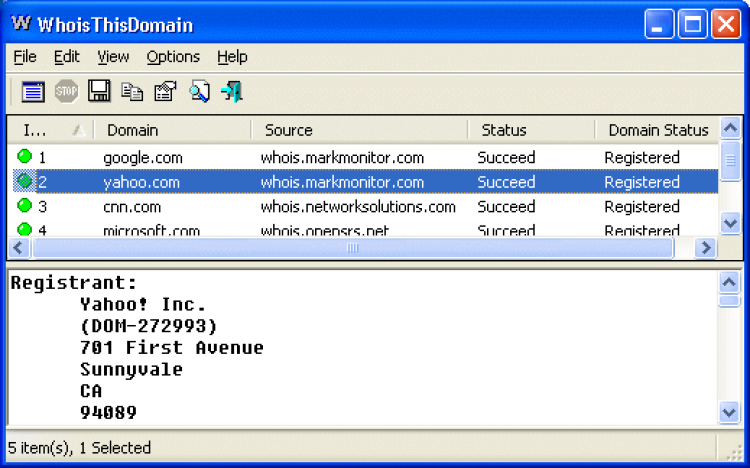The height and width of the screenshot is (468, 750).
Task: Select the yahoo.com domain cell
Action: 141,182
